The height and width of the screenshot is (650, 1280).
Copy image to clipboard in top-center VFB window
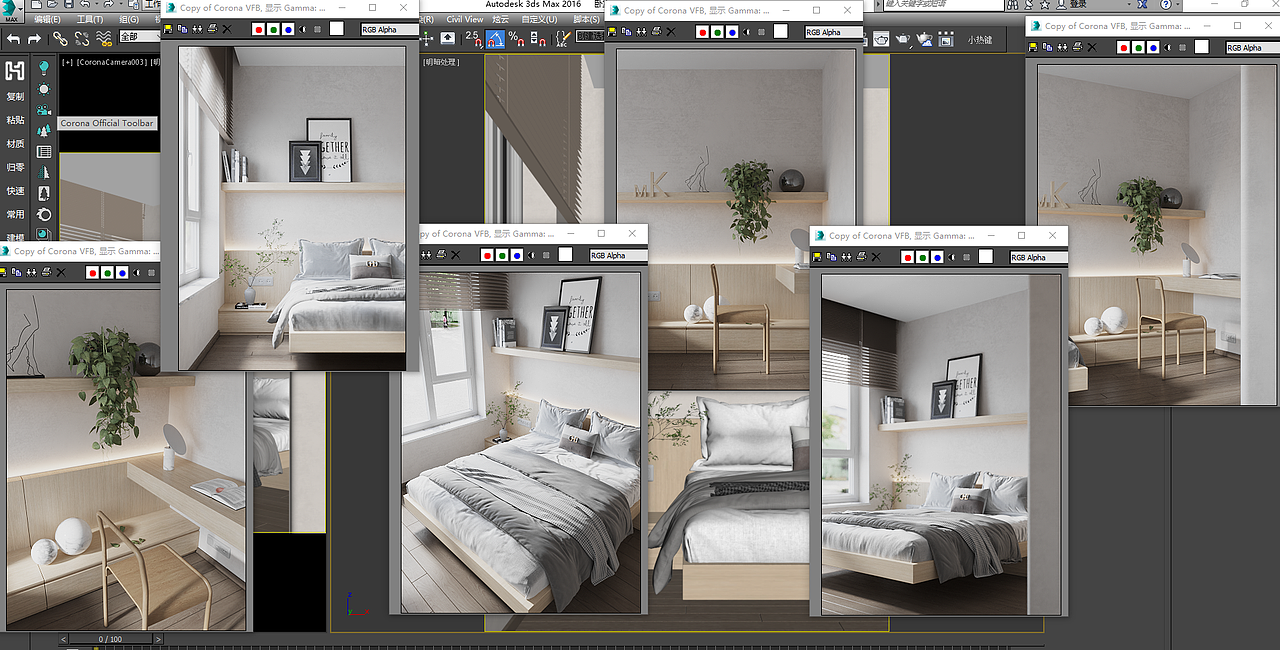(626, 32)
